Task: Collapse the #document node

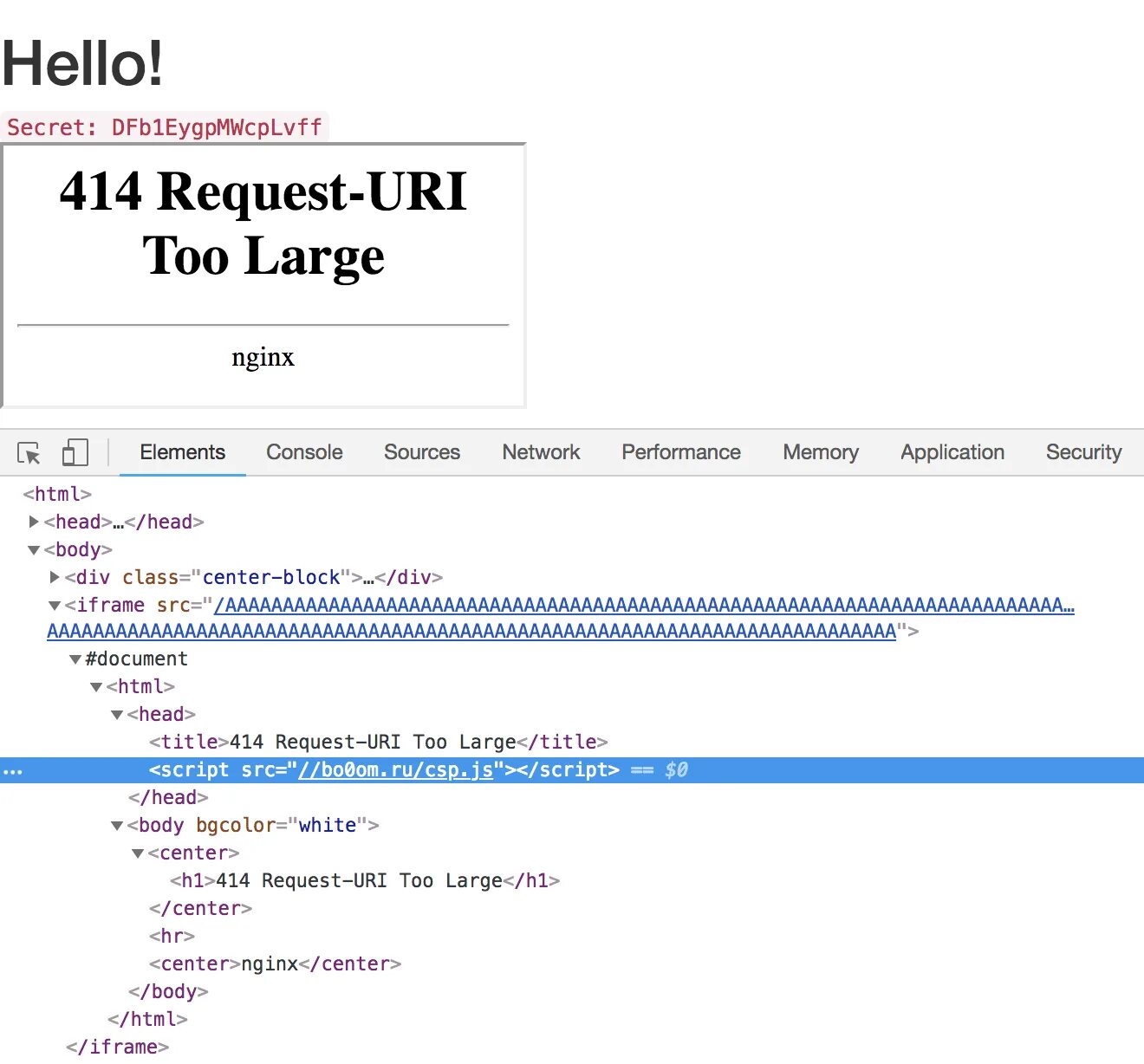Action: pyautogui.click(x=75, y=659)
